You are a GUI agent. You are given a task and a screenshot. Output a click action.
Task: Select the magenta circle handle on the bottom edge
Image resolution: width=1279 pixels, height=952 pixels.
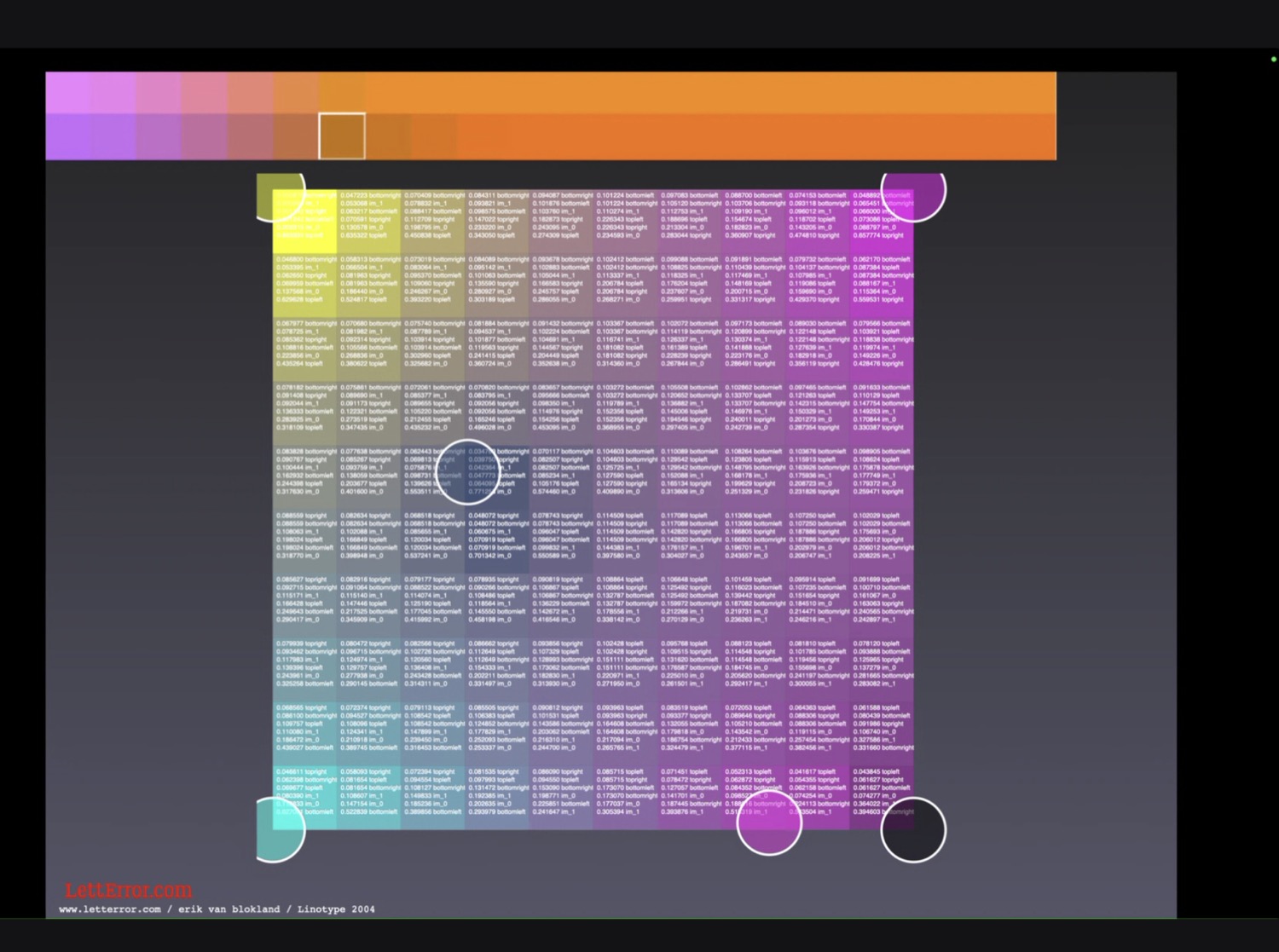[x=769, y=823]
